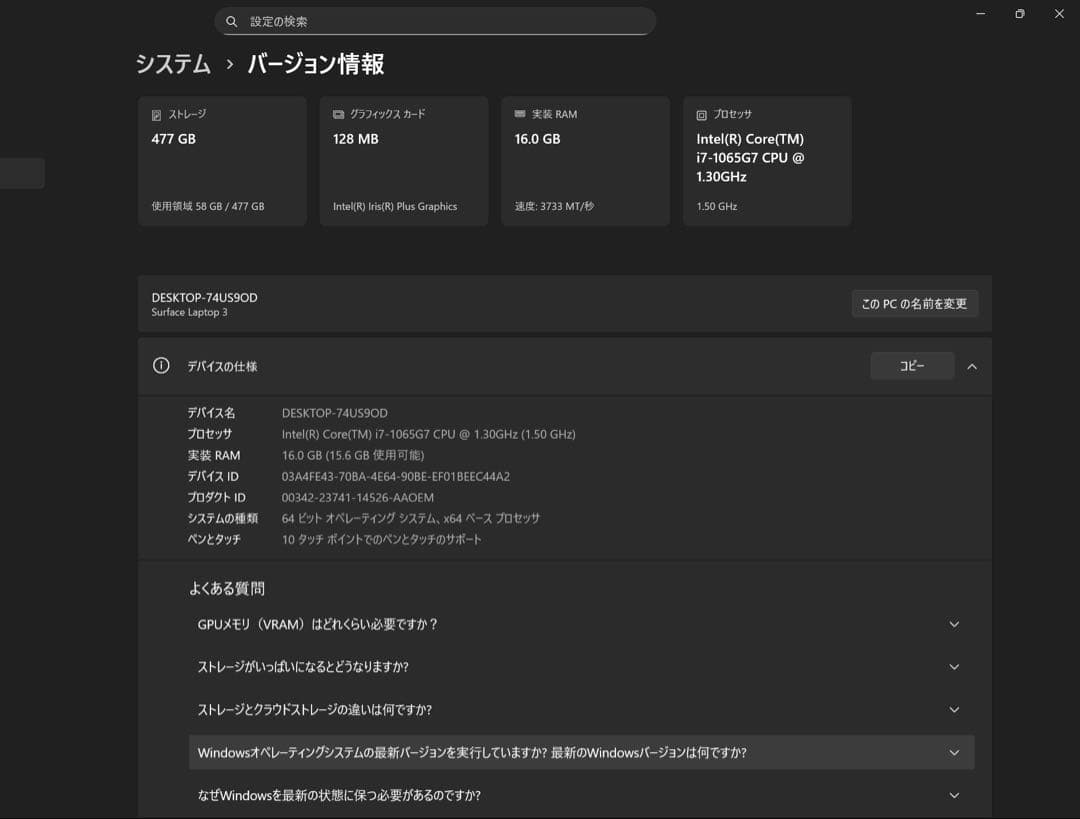This screenshot has width=1080, height=819.
Task: Select the highlighted sidebar navigation item
Action: pyautogui.click(x=20, y=172)
